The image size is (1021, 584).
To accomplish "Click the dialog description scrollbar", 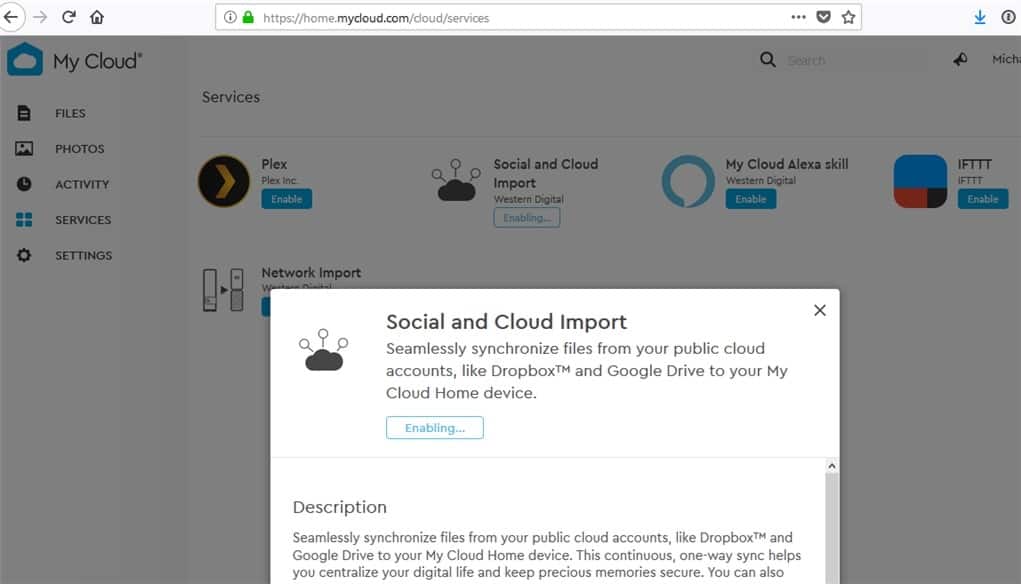I will point(832,527).
